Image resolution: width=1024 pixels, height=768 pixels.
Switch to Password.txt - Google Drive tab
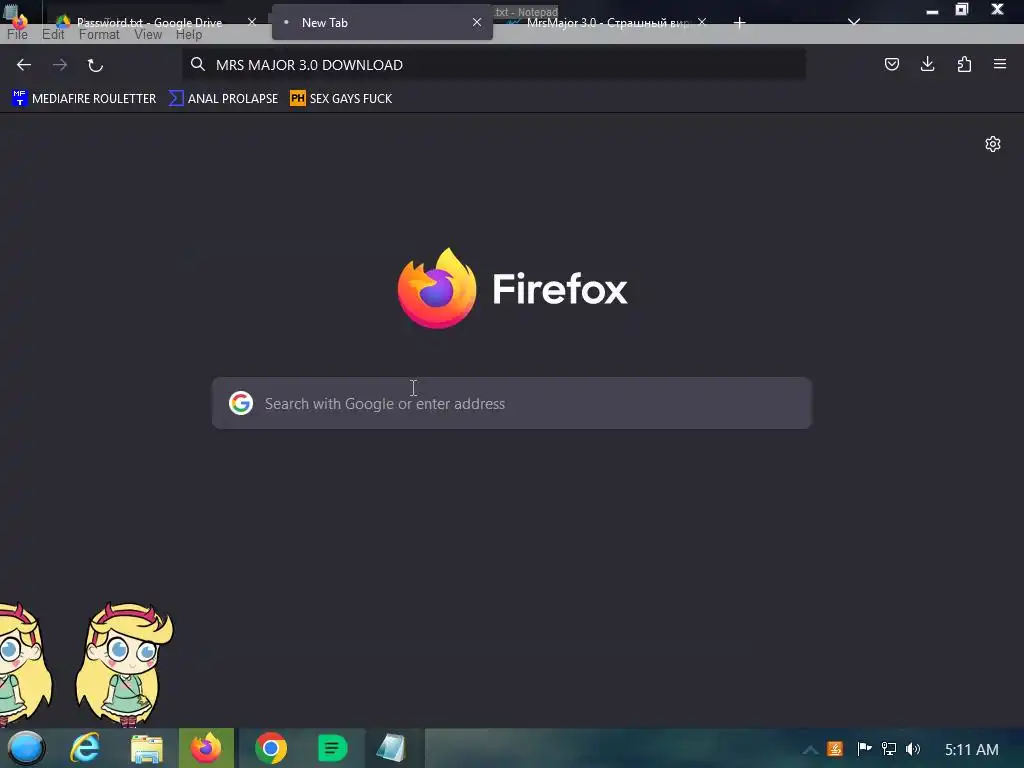150,23
